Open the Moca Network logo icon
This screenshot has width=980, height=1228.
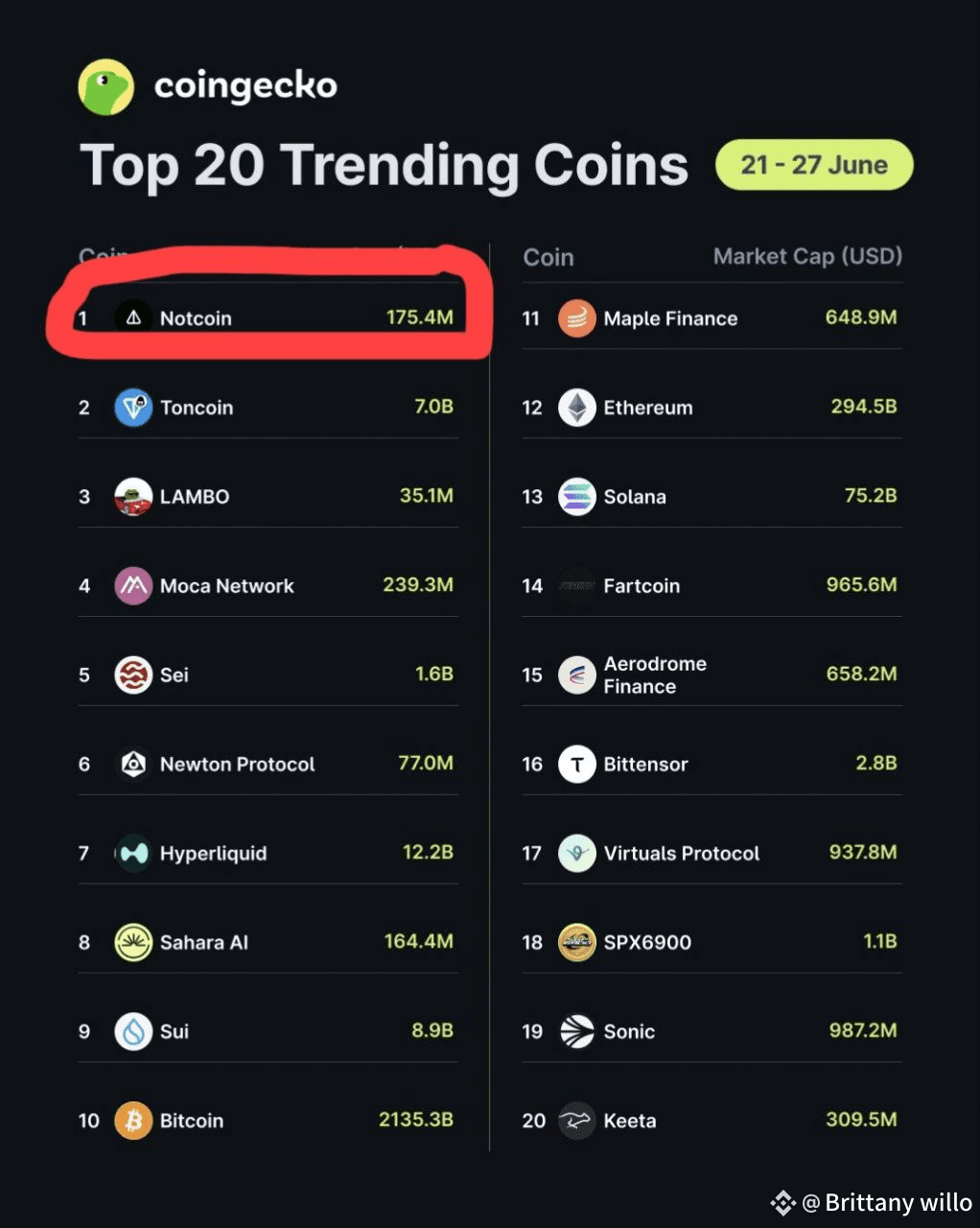click(133, 586)
